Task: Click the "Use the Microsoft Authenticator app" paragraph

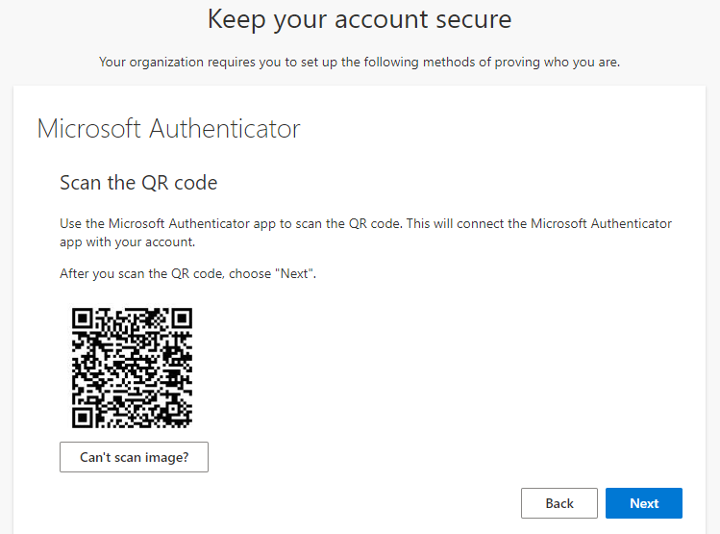Action: tap(366, 233)
